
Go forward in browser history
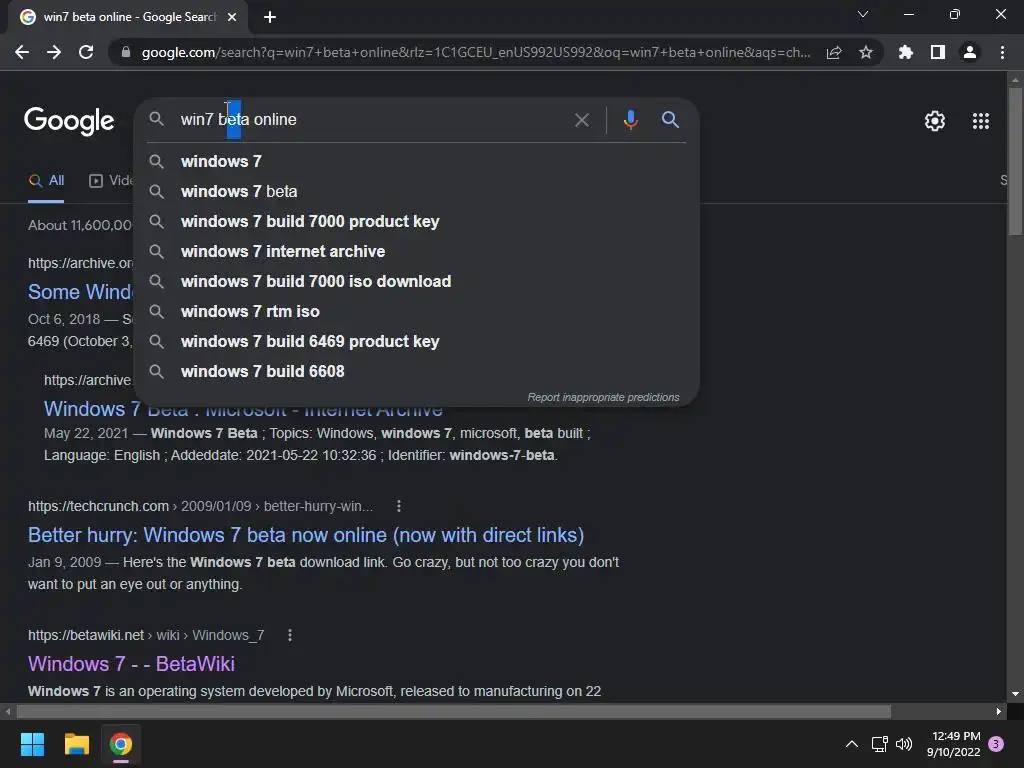coord(54,52)
